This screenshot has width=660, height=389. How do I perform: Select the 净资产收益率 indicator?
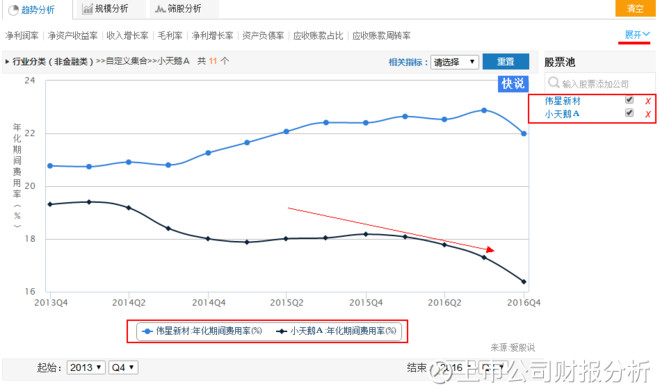(x=72, y=36)
